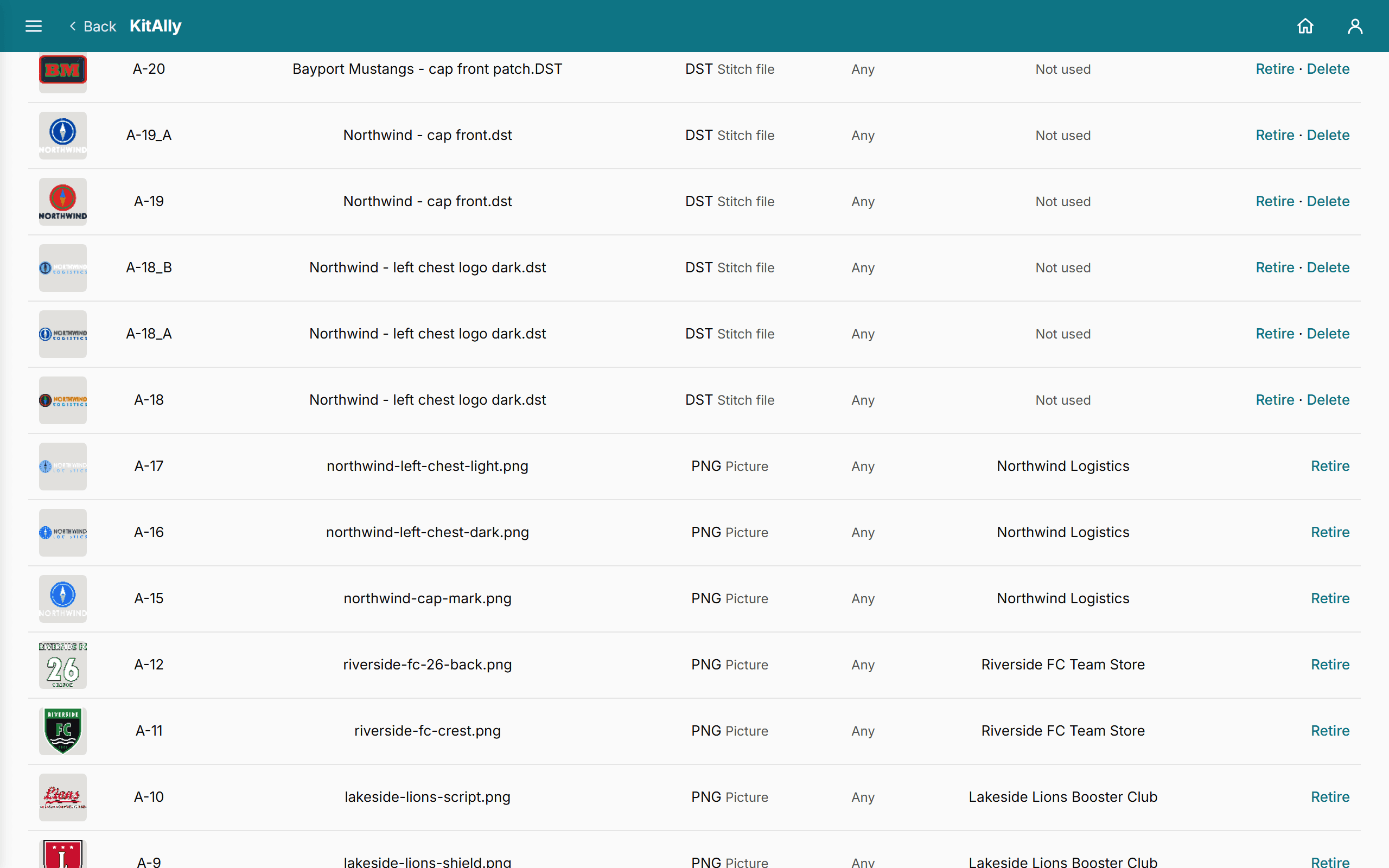
Task: Delete asset A-18_B
Action: coord(1328,267)
